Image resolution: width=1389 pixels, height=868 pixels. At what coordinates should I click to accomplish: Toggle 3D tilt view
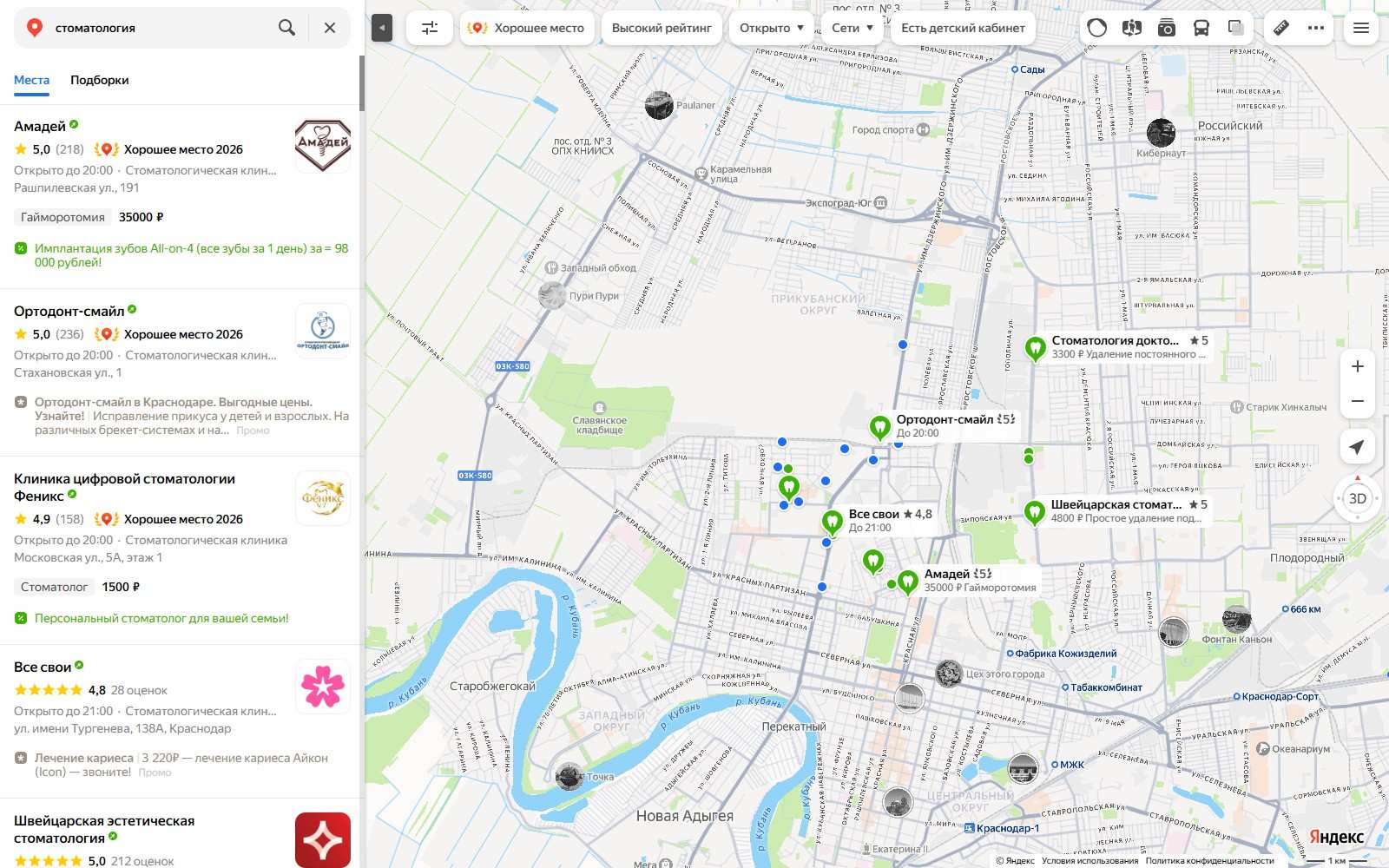[1358, 499]
